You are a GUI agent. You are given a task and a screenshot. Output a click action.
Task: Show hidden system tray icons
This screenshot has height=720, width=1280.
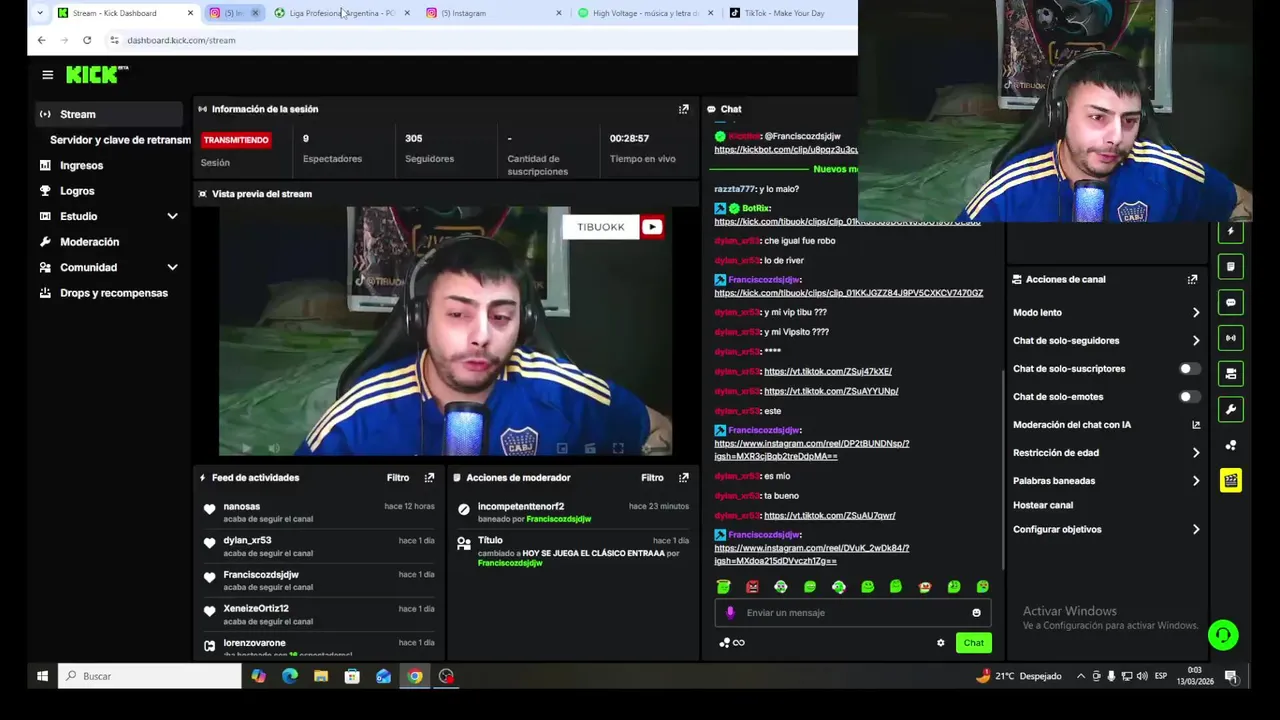tap(1081, 676)
